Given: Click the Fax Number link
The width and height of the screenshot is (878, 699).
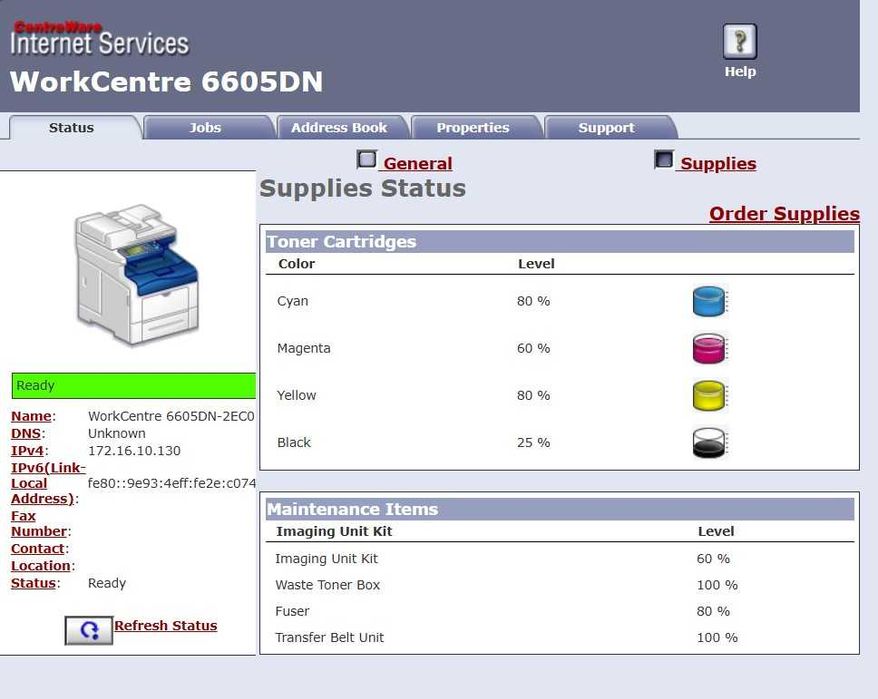Looking at the screenshot, I should pos(39,524).
